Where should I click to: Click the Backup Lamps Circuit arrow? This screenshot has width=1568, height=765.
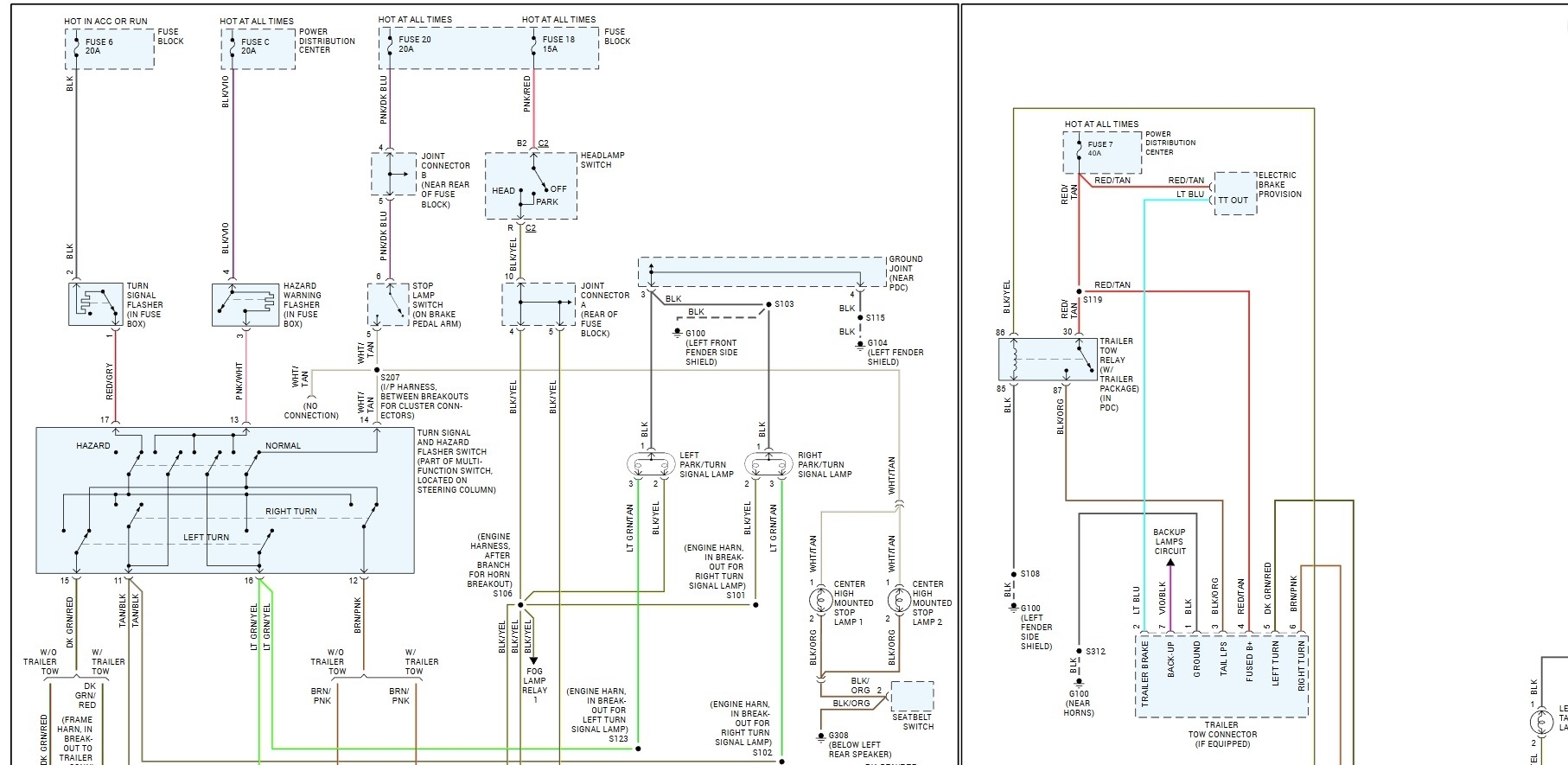(x=1170, y=564)
